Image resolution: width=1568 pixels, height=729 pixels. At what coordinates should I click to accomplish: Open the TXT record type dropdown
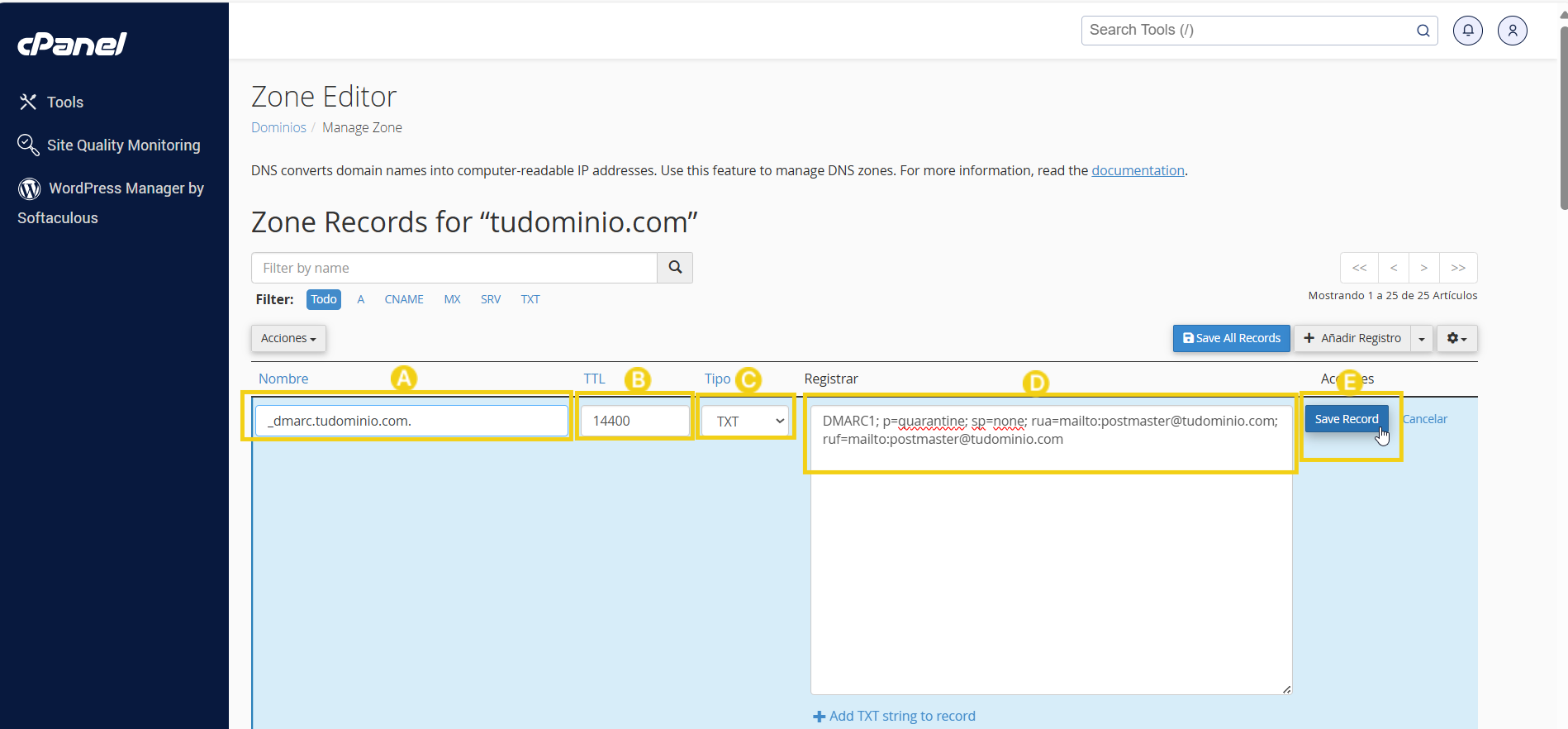tap(746, 421)
